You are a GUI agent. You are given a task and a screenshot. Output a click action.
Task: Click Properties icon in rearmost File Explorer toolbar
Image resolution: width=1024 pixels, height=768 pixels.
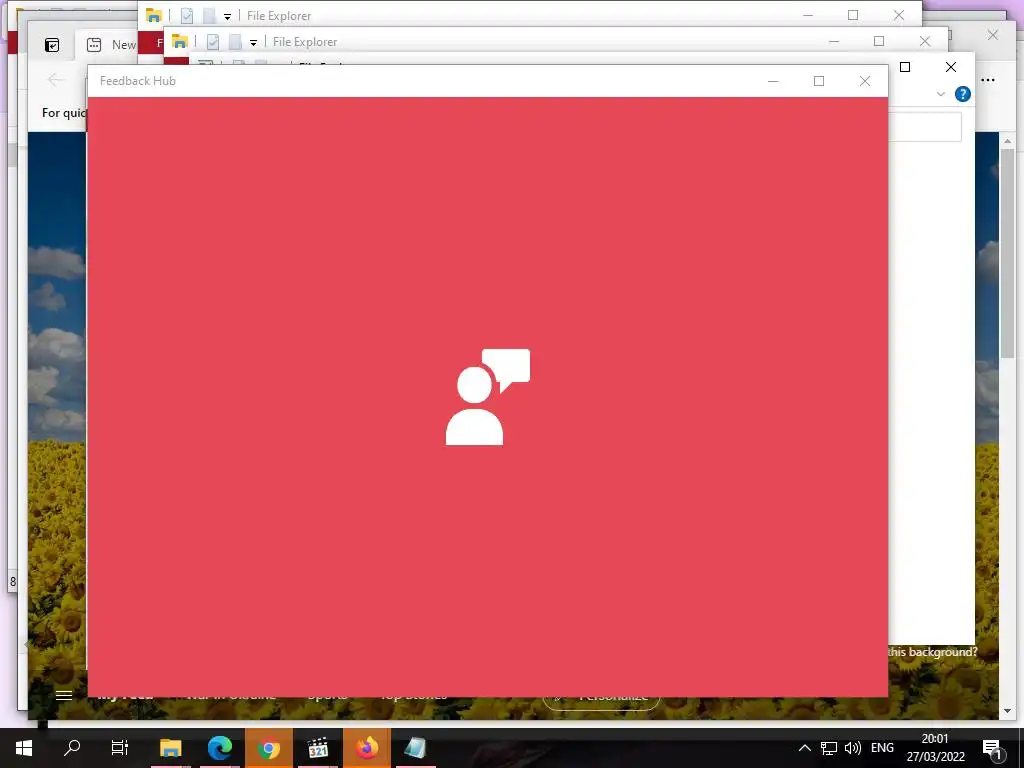(x=187, y=16)
